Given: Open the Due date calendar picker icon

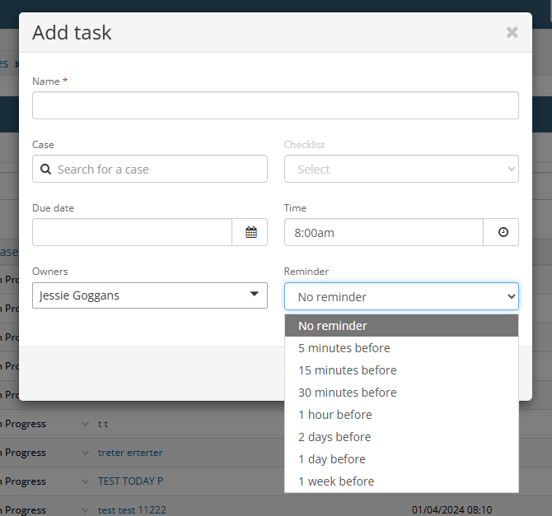Looking at the screenshot, I should pos(251,232).
